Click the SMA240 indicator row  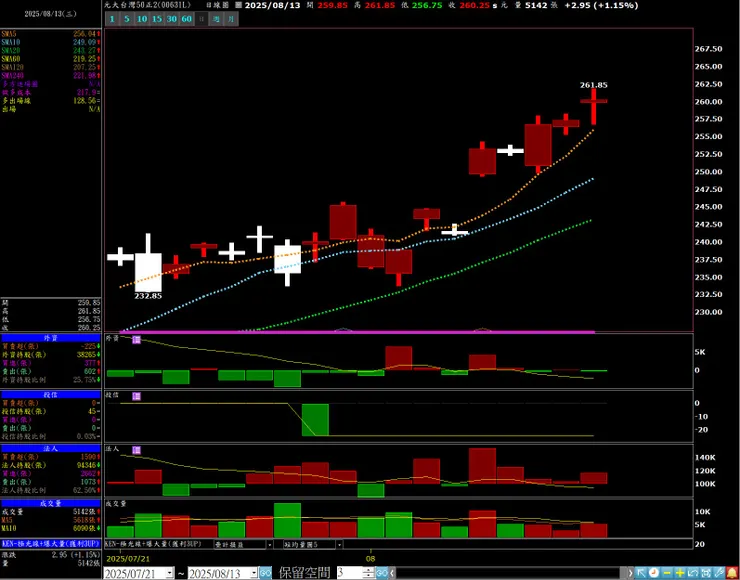pyautogui.click(x=50, y=76)
